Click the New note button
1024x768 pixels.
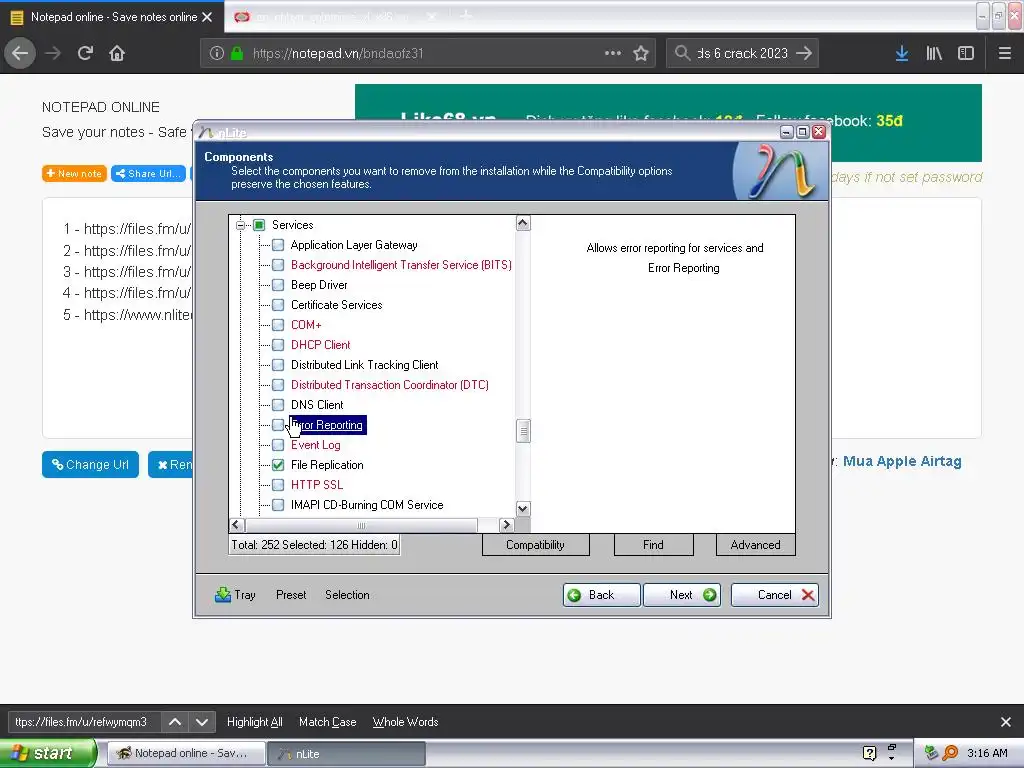click(74, 174)
